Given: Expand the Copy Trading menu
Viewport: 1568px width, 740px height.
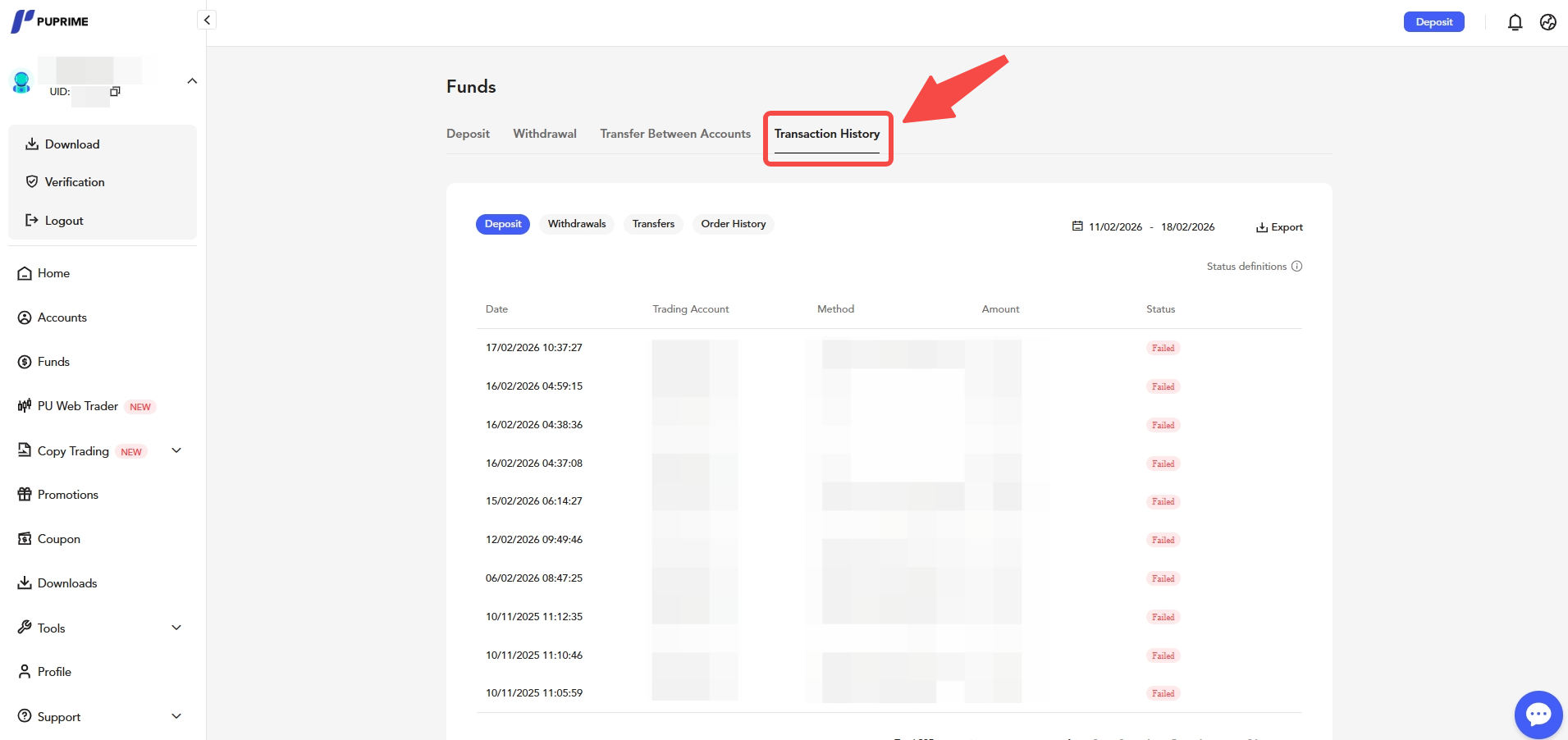Looking at the screenshot, I should pyautogui.click(x=176, y=450).
